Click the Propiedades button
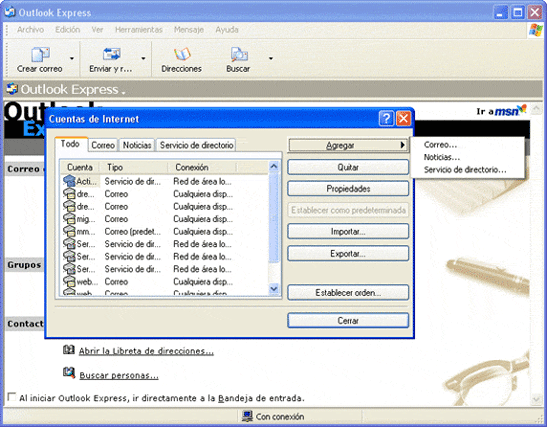 [348, 189]
